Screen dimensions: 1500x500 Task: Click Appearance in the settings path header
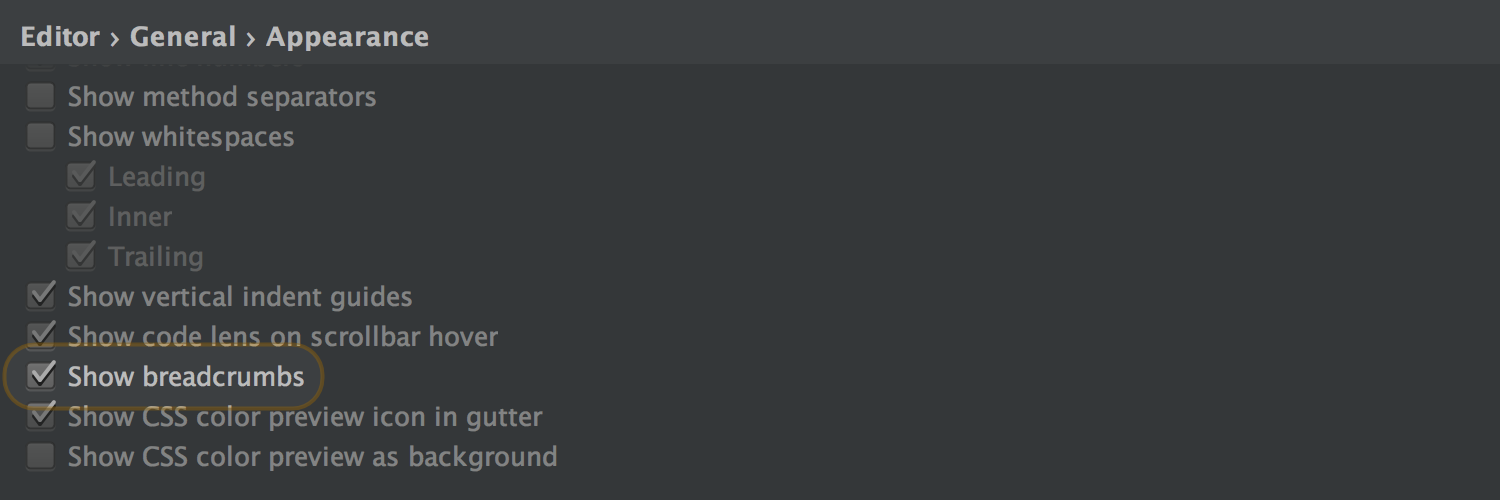347,37
